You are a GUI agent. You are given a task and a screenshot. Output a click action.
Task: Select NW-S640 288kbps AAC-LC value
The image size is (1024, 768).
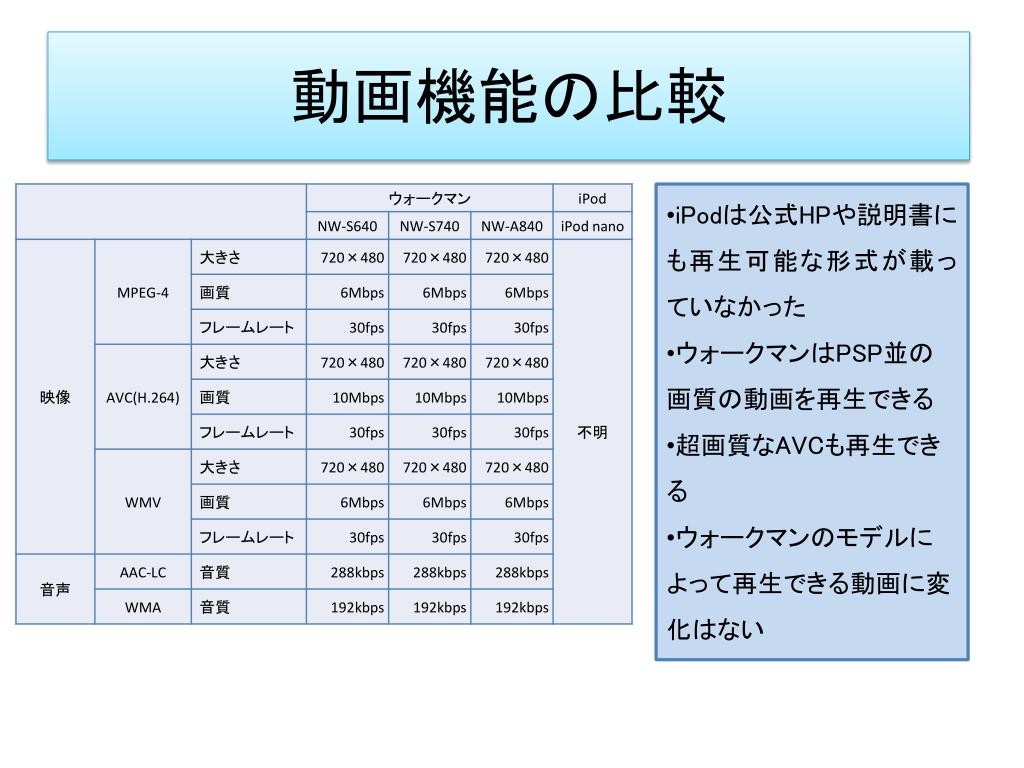point(347,572)
